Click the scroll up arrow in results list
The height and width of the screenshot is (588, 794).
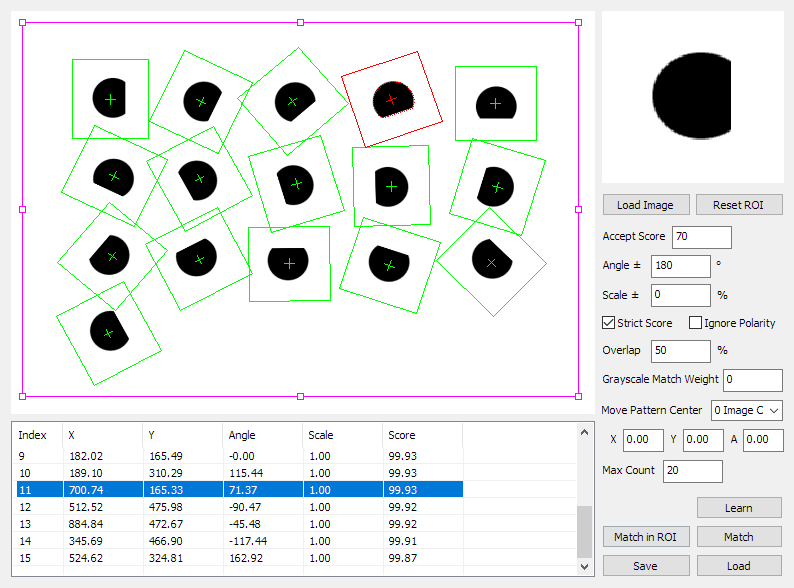[584, 432]
